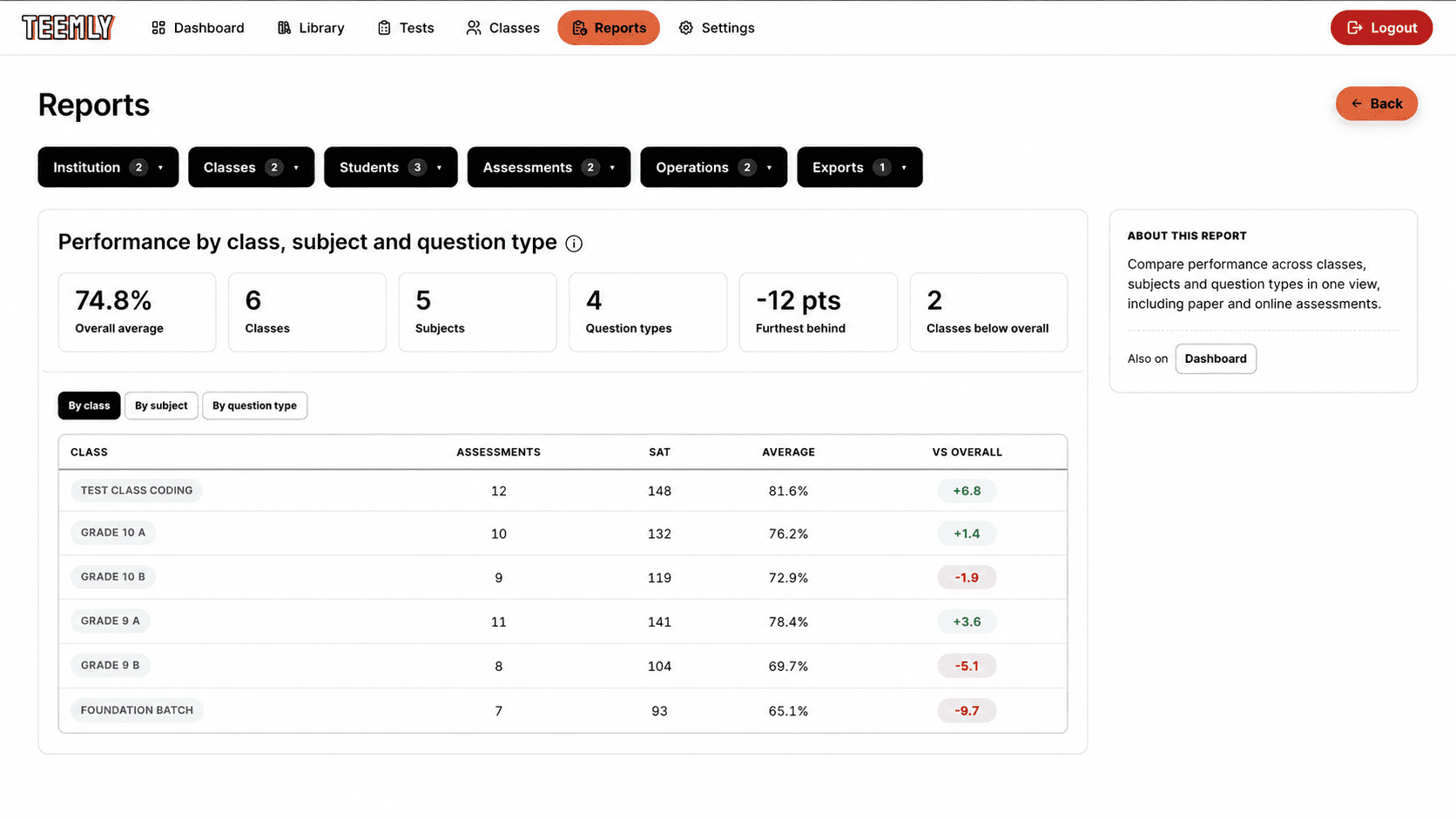The width and height of the screenshot is (1456, 819).
Task: Click the Back arrow icon
Action: pyautogui.click(x=1357, y=104)
